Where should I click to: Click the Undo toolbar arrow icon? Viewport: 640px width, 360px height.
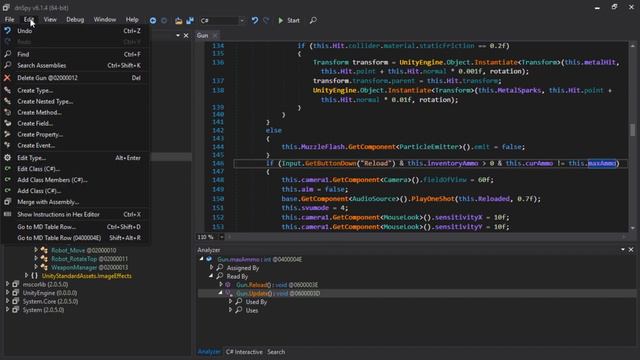255,20
